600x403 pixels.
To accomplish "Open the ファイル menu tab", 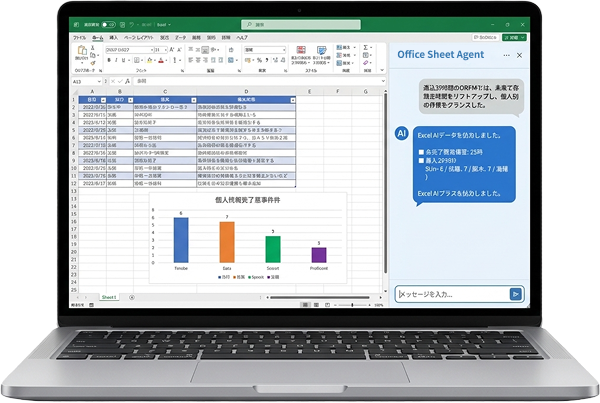I will point(79,36).
